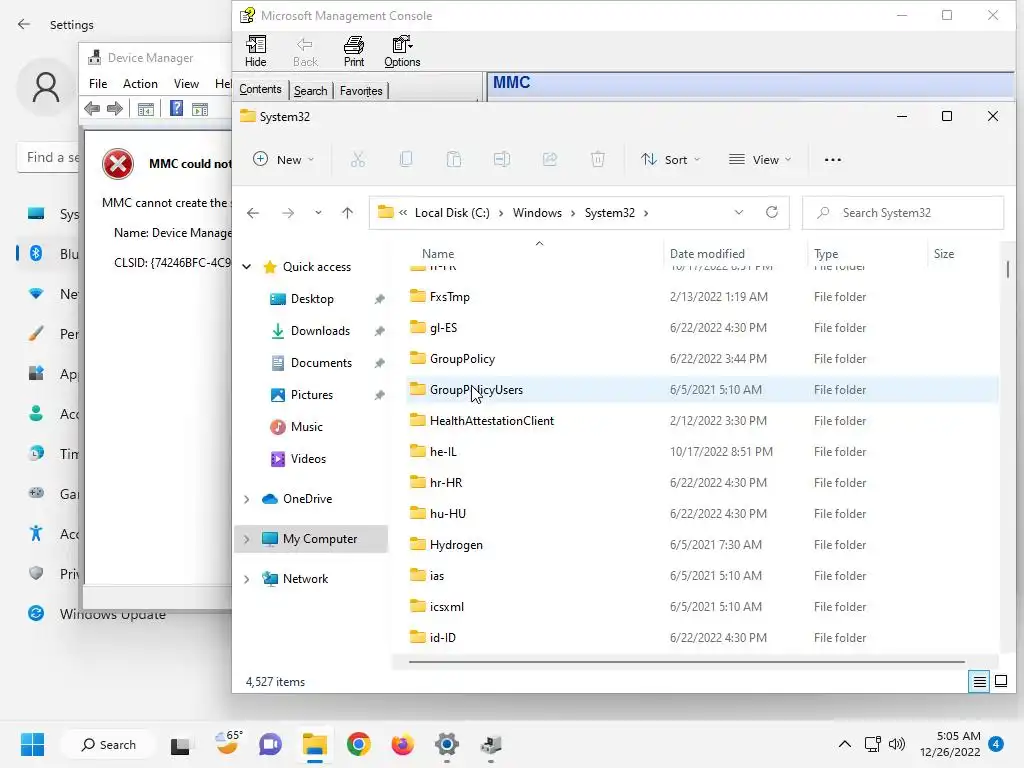The width and height of the screenshot is (1024, 768).
Task: Open Firefox from the taskbar
Action: click(402, 744)
